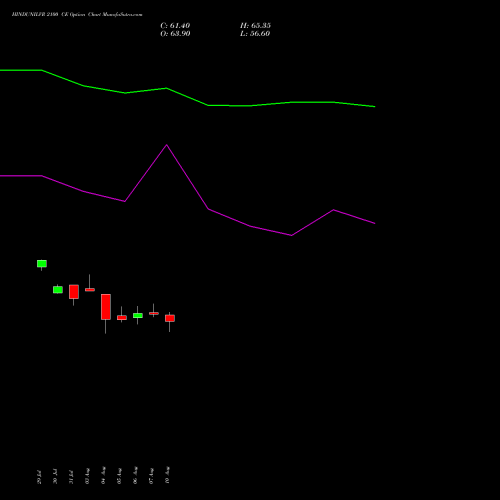
Task: Select the high value H: 65.35
Action: click(255, 26)
